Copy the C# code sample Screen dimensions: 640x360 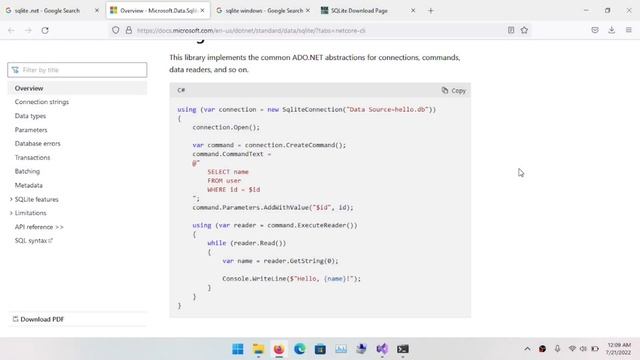(x=453, y=91)
